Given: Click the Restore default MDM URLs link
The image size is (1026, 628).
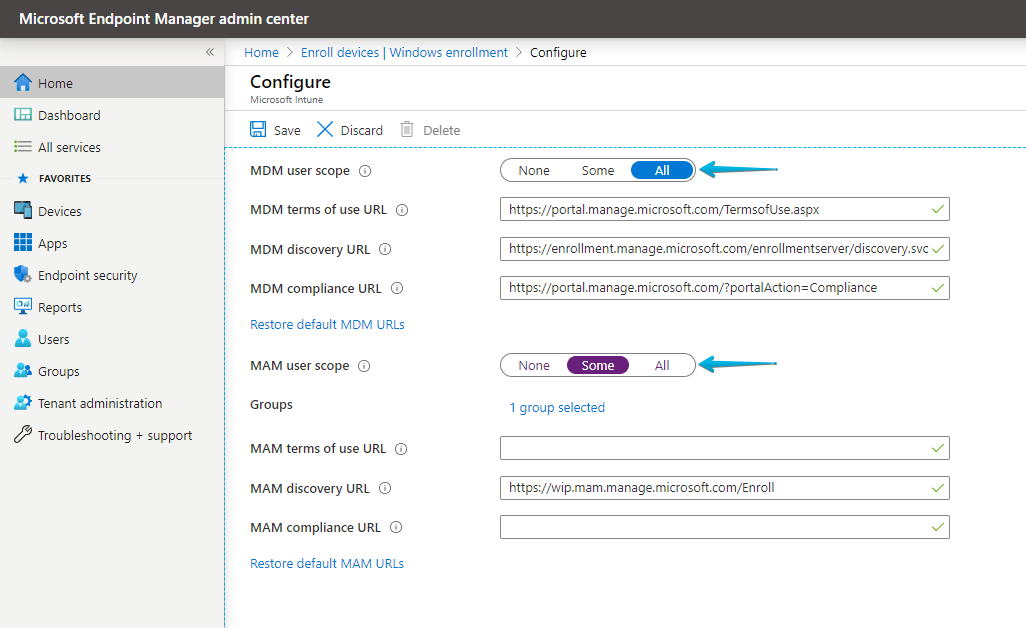Looking at the screenshot, I should coord(327,324).
